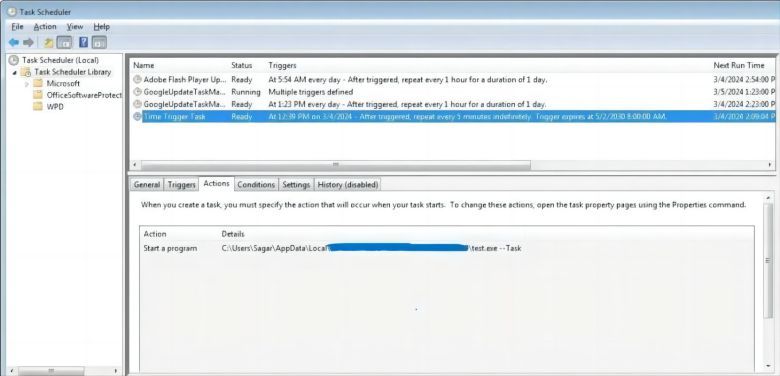Switch to the General tab
The width and height of the screenshot is (780, 376).
coord(147,185)
